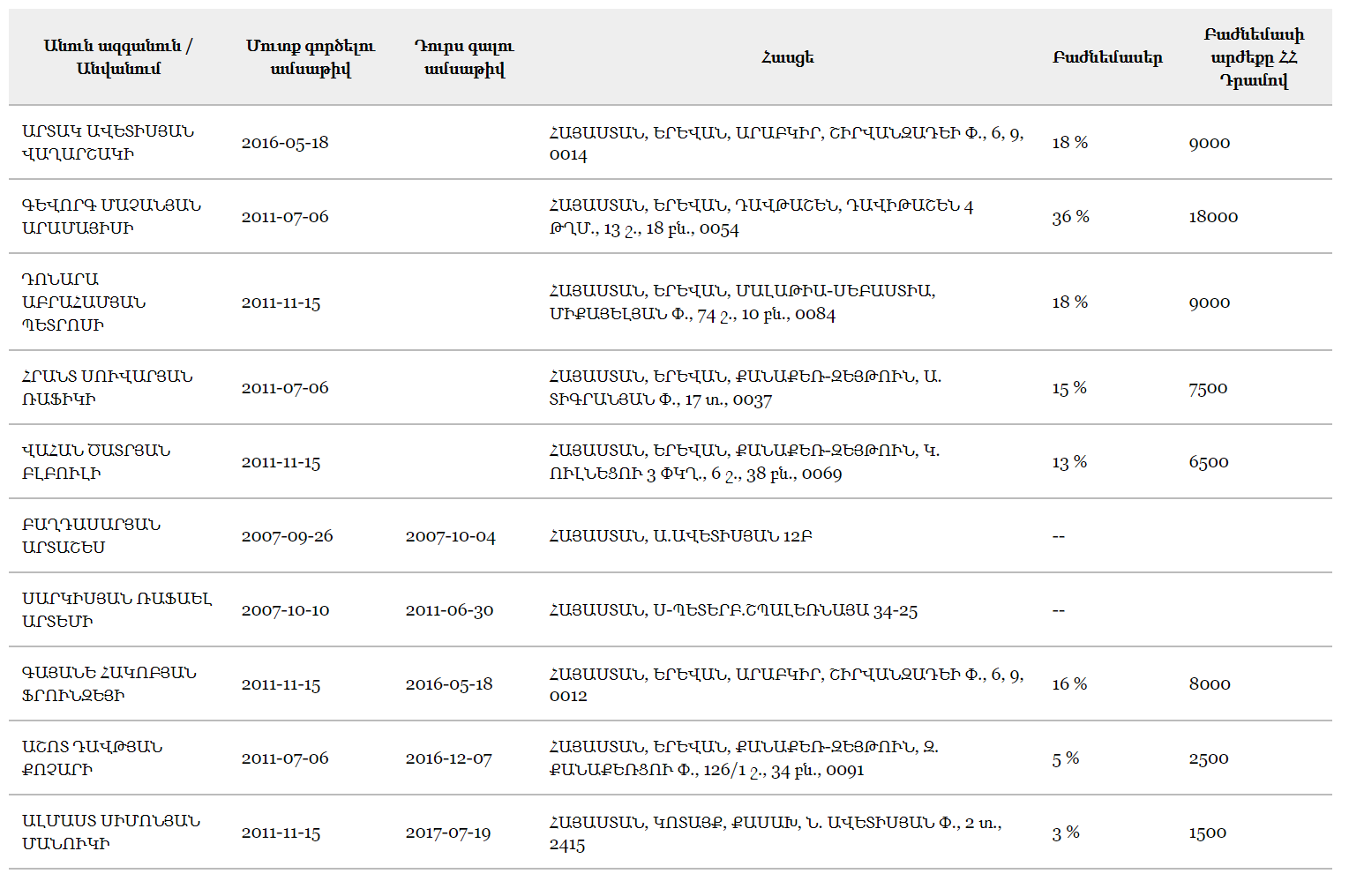Click the share value in drams header

pos(1254,57)
